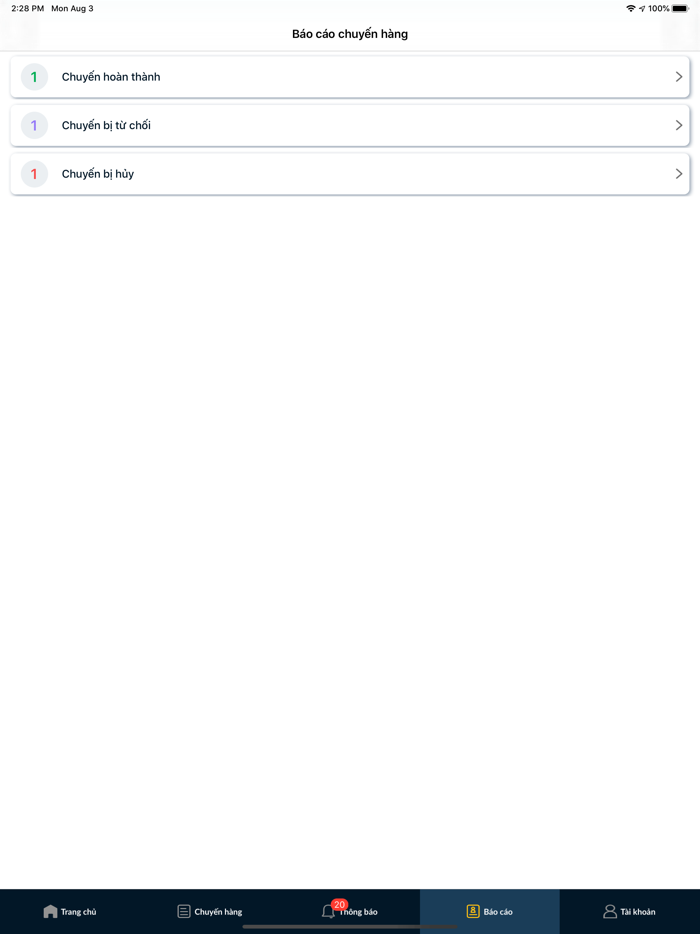Go to the Chuyến hàng tab label
Screen dimensions: 700x934
click(218, 912)
